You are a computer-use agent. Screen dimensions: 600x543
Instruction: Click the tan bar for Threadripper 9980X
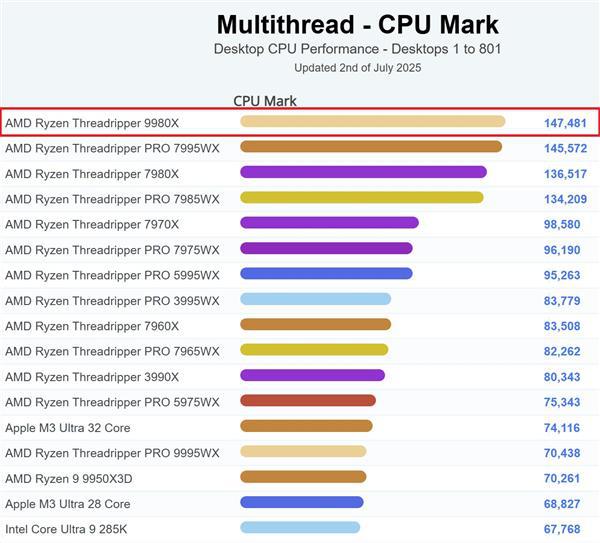tap(372, 122)
